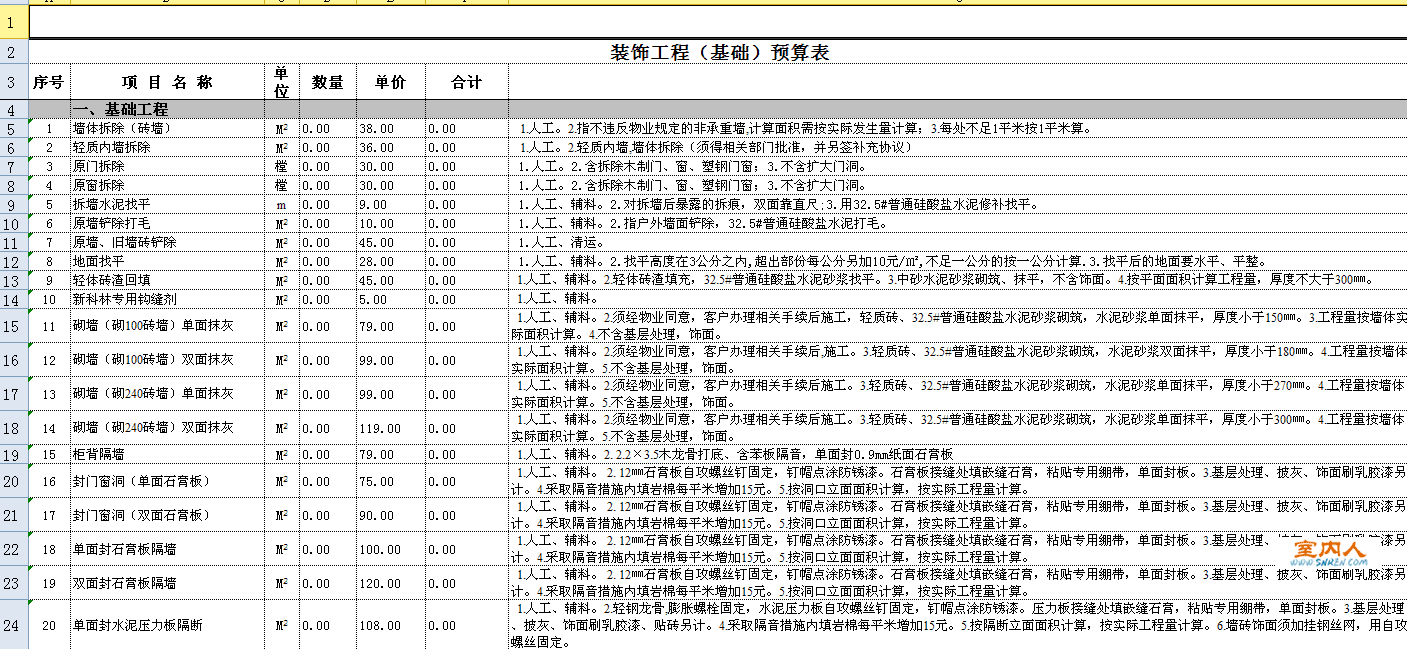Select the description cell for 新科林专用钩缝剂

tap(958, 300)
